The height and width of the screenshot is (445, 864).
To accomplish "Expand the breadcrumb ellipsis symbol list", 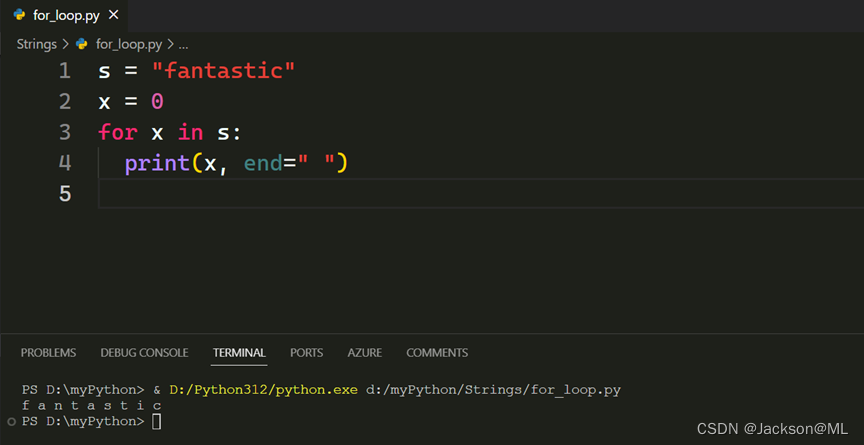I will [183, 44].
